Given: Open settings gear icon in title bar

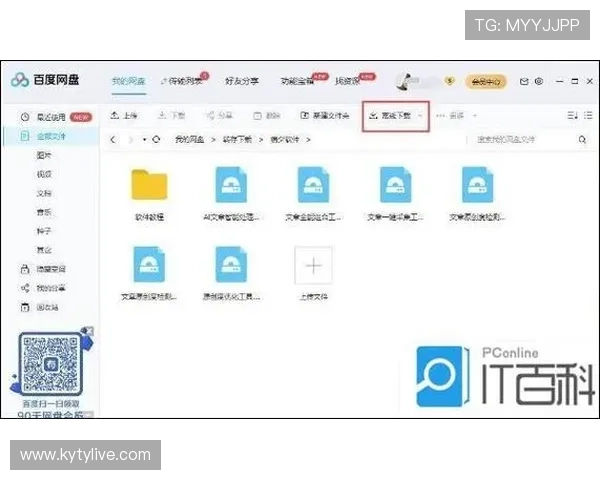Looking at the screenshot, I should (539, 81).
